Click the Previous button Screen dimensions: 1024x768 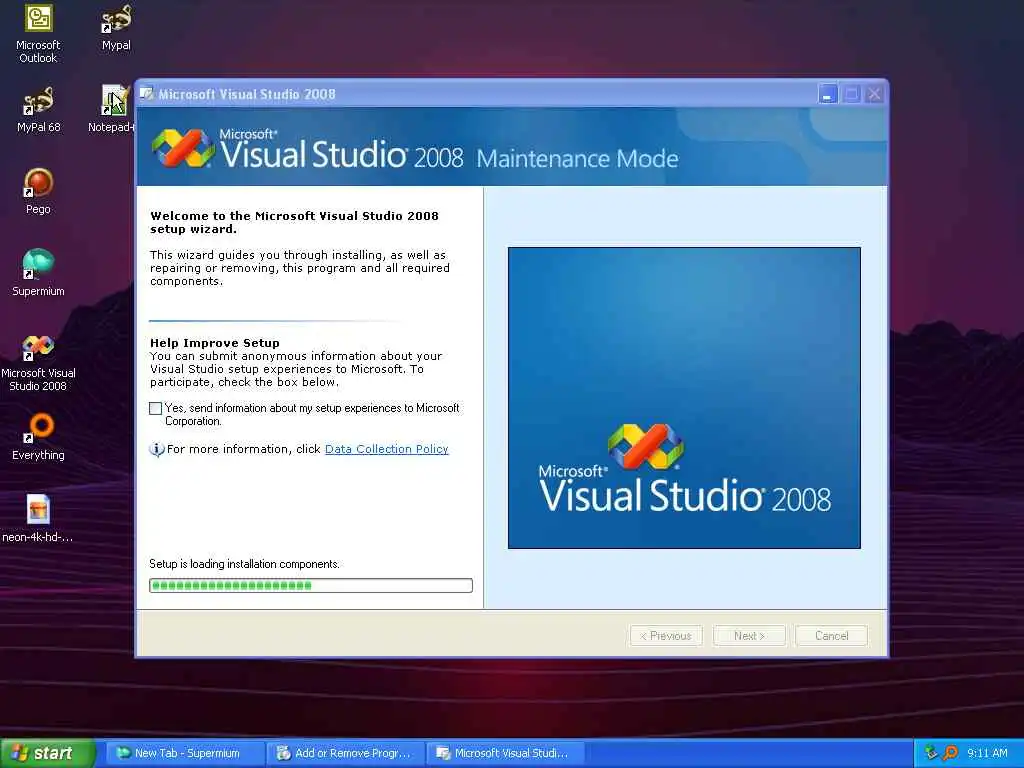(x=666, y=635)
